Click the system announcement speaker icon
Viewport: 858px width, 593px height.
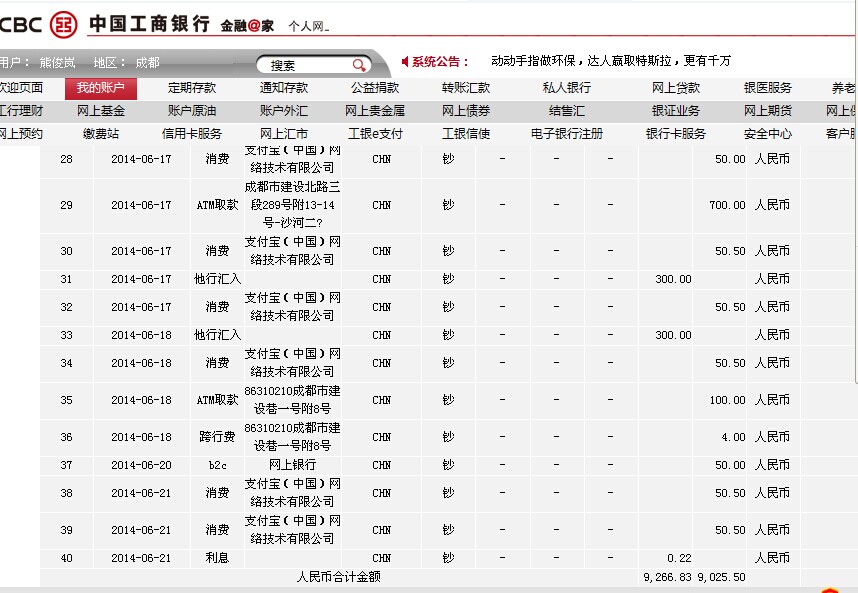[x=405, y=61]
